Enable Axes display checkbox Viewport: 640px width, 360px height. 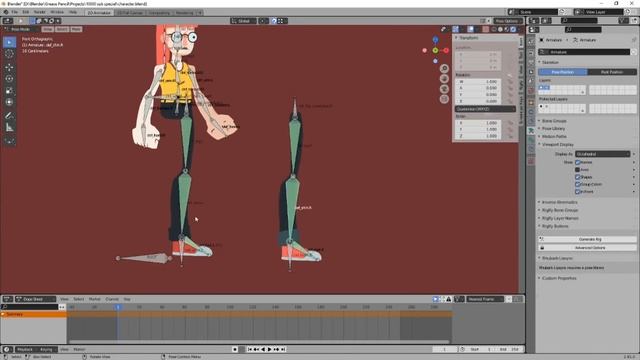pyautogui.click(x=578, y=170)
